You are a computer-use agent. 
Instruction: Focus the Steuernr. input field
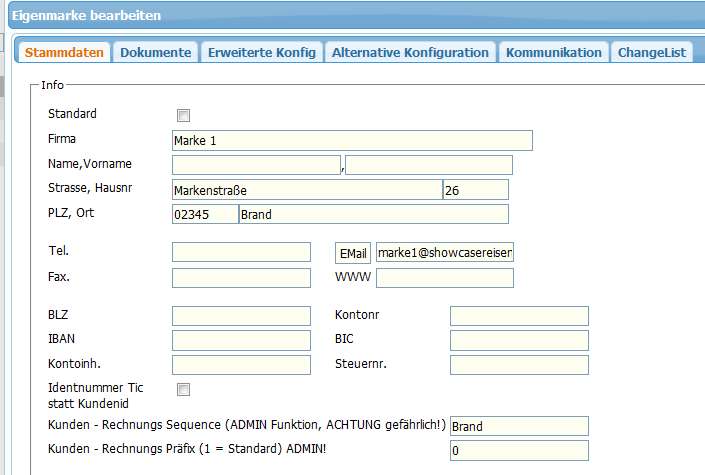click(519, 365)
